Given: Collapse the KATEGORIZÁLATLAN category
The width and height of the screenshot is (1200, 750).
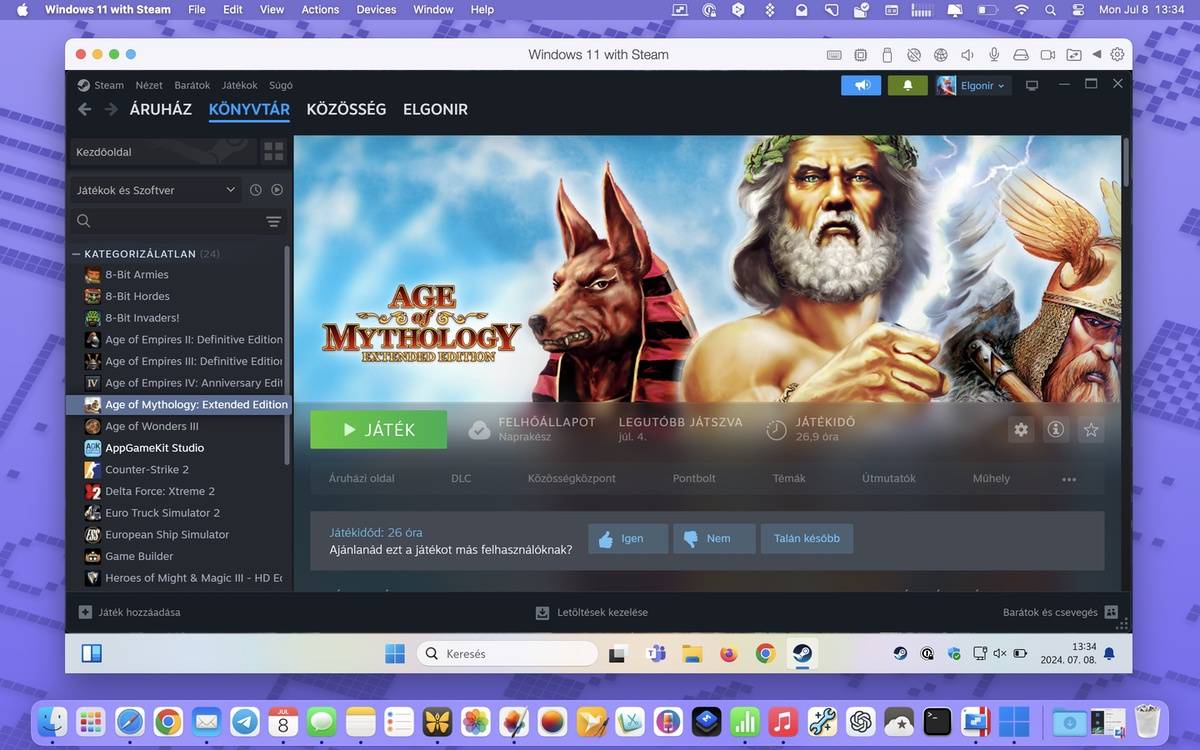Looking at the screenshot, I should (77, 254).
